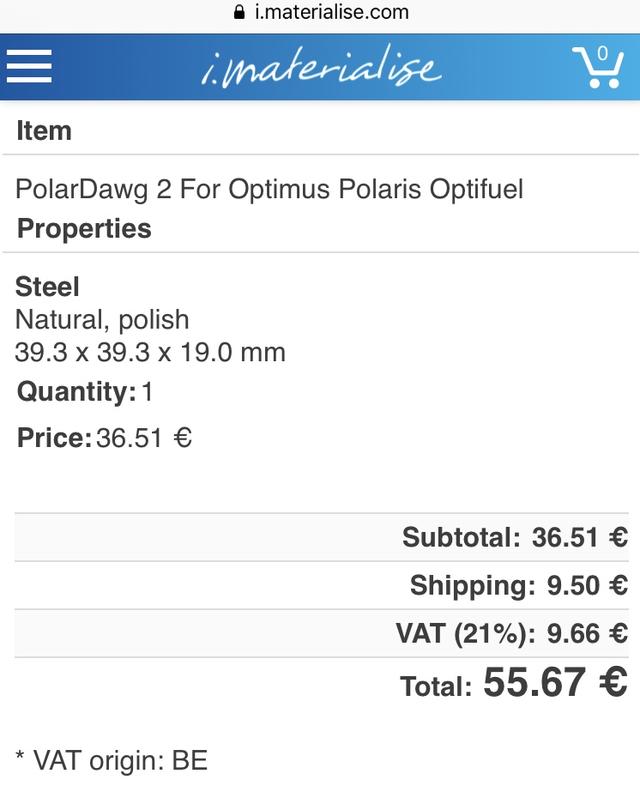Click the Subtotal amount 36.51 €
The image size is (640, 786).
(580, 538)
